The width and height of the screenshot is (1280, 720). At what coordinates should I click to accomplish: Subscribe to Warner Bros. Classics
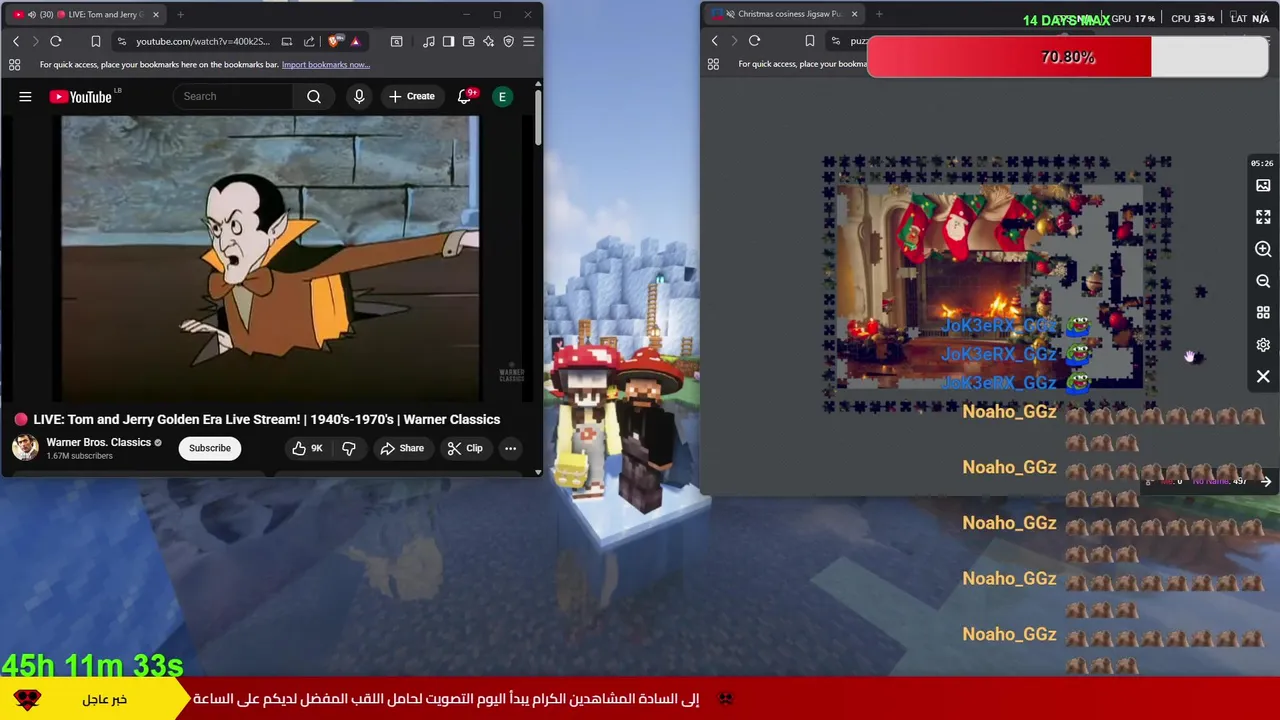click(x=210, y=448)
